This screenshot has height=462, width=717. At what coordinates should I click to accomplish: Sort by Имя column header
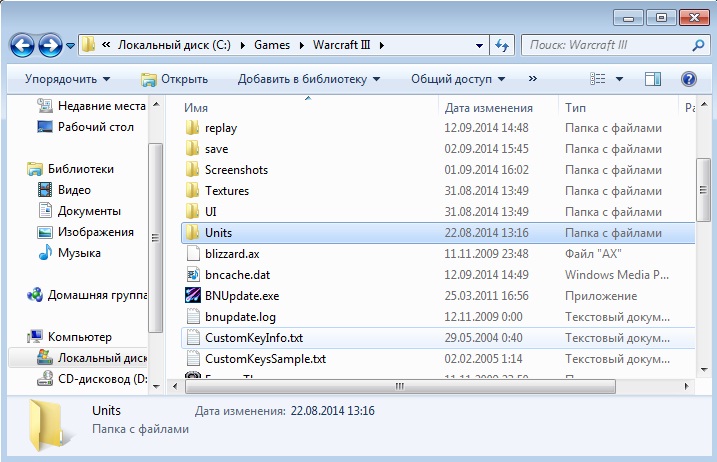point(196,108)
